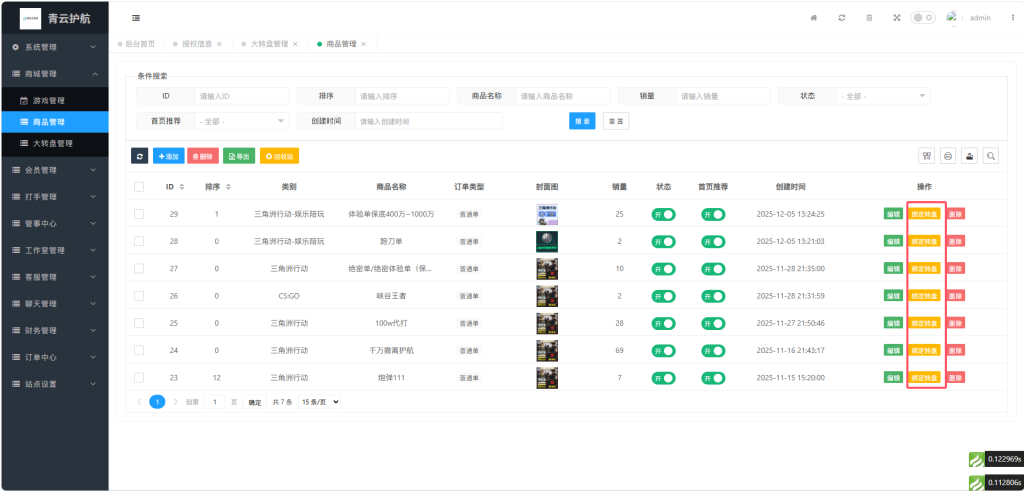1024x491 pixels.
Task: Go to home via house icon
Action: point(814,18)
